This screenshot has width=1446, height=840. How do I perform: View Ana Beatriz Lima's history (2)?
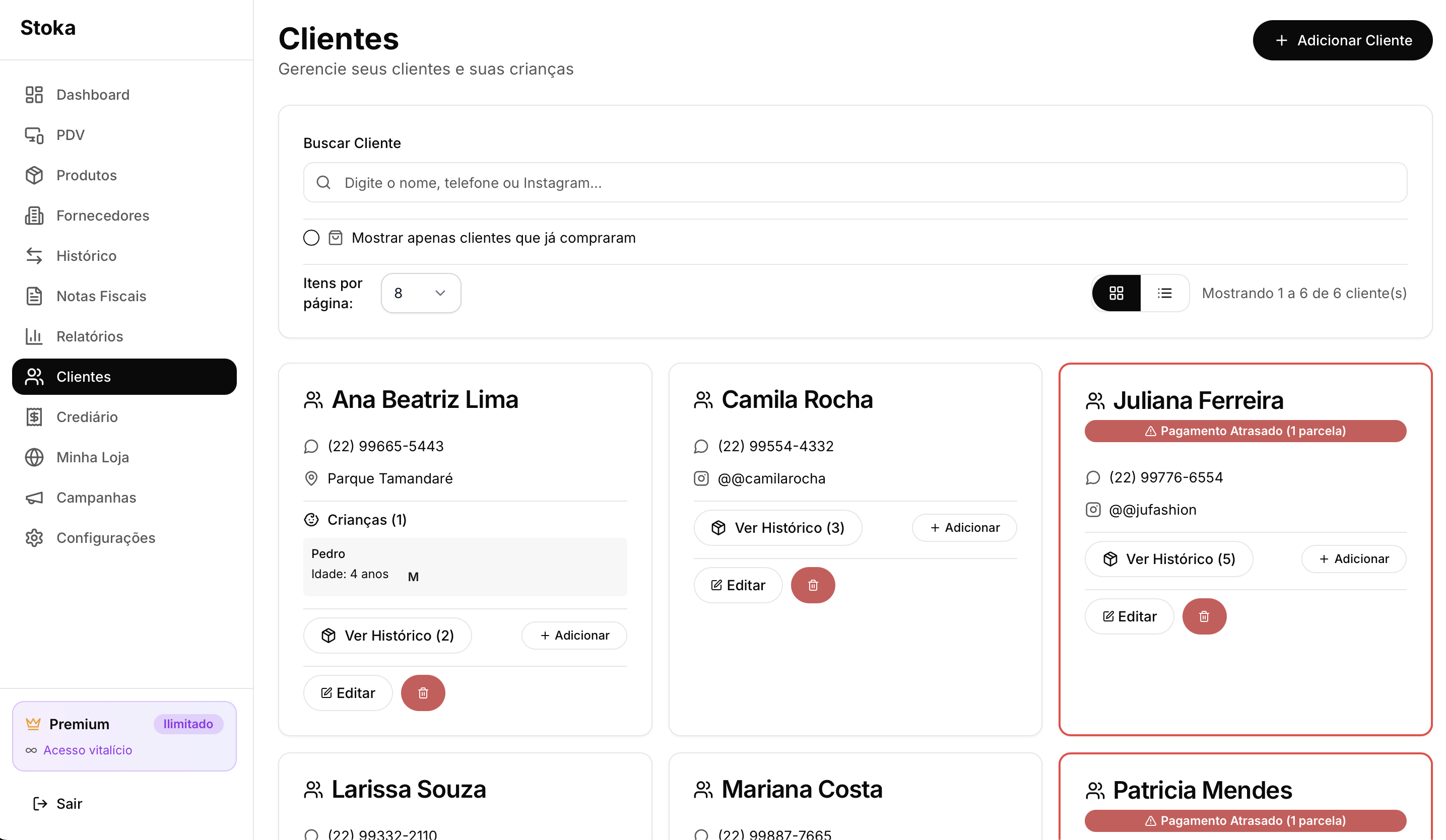pyautogui.click(x=387, y=636)
